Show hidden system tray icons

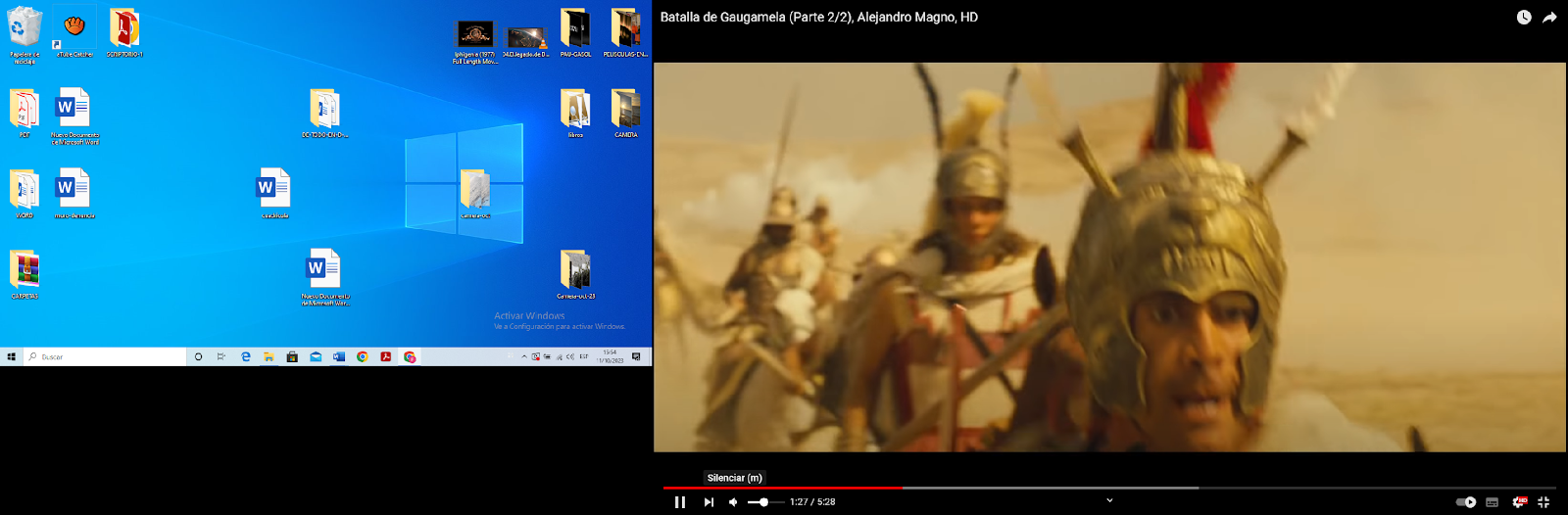point(524,356)
